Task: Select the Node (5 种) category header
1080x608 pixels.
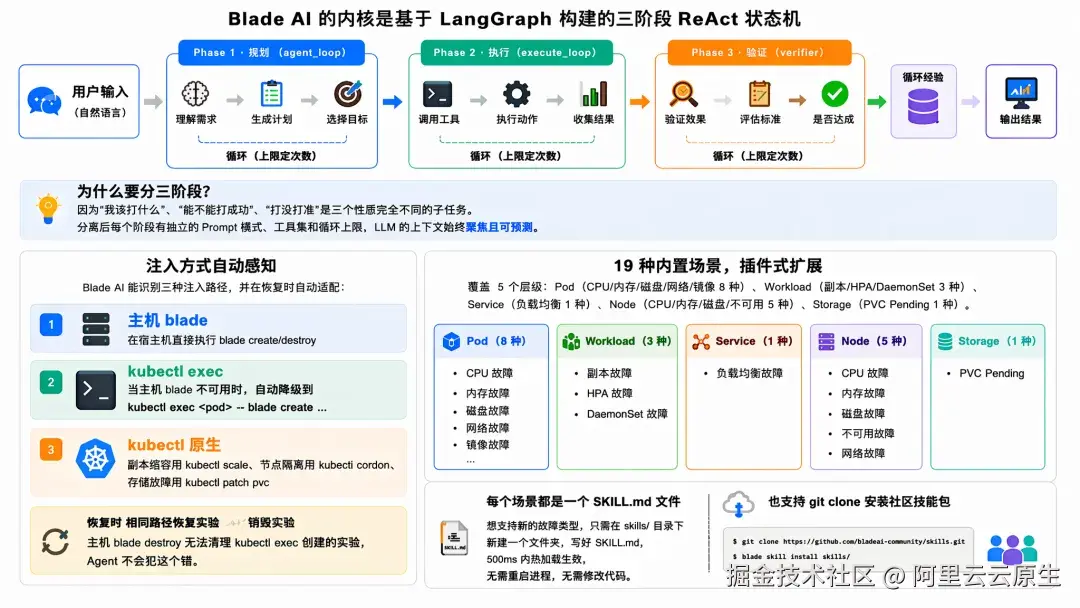Action: 866,342
